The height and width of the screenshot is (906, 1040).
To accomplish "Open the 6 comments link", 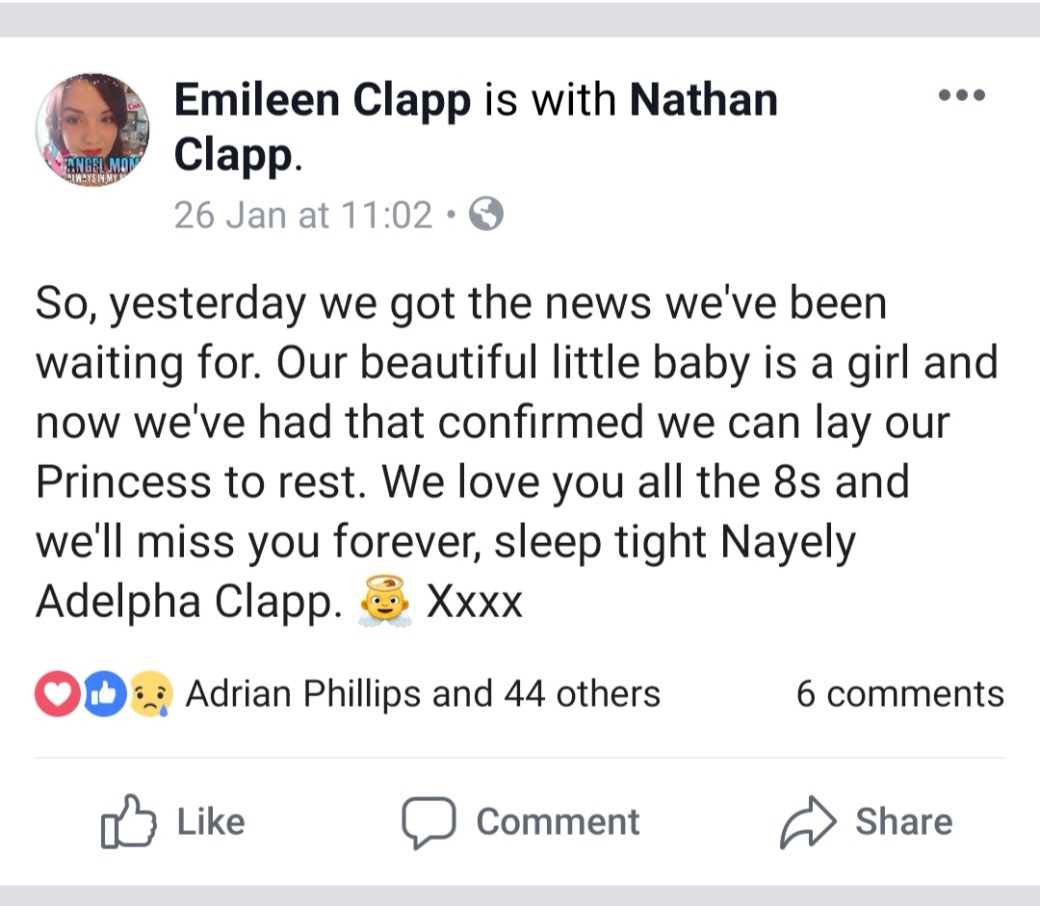I will 899,694.
